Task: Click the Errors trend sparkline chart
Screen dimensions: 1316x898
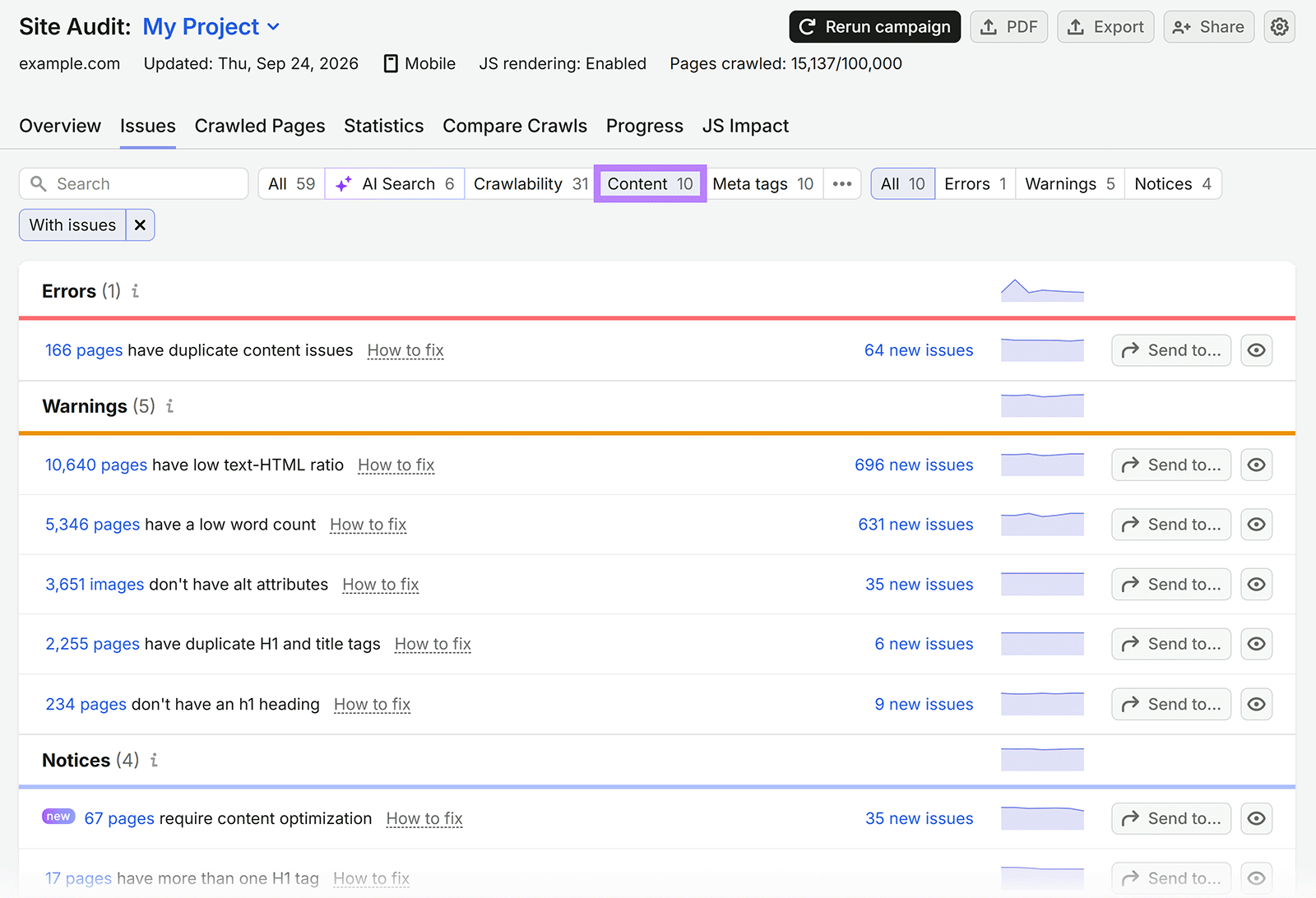Action: point(1042,290)
